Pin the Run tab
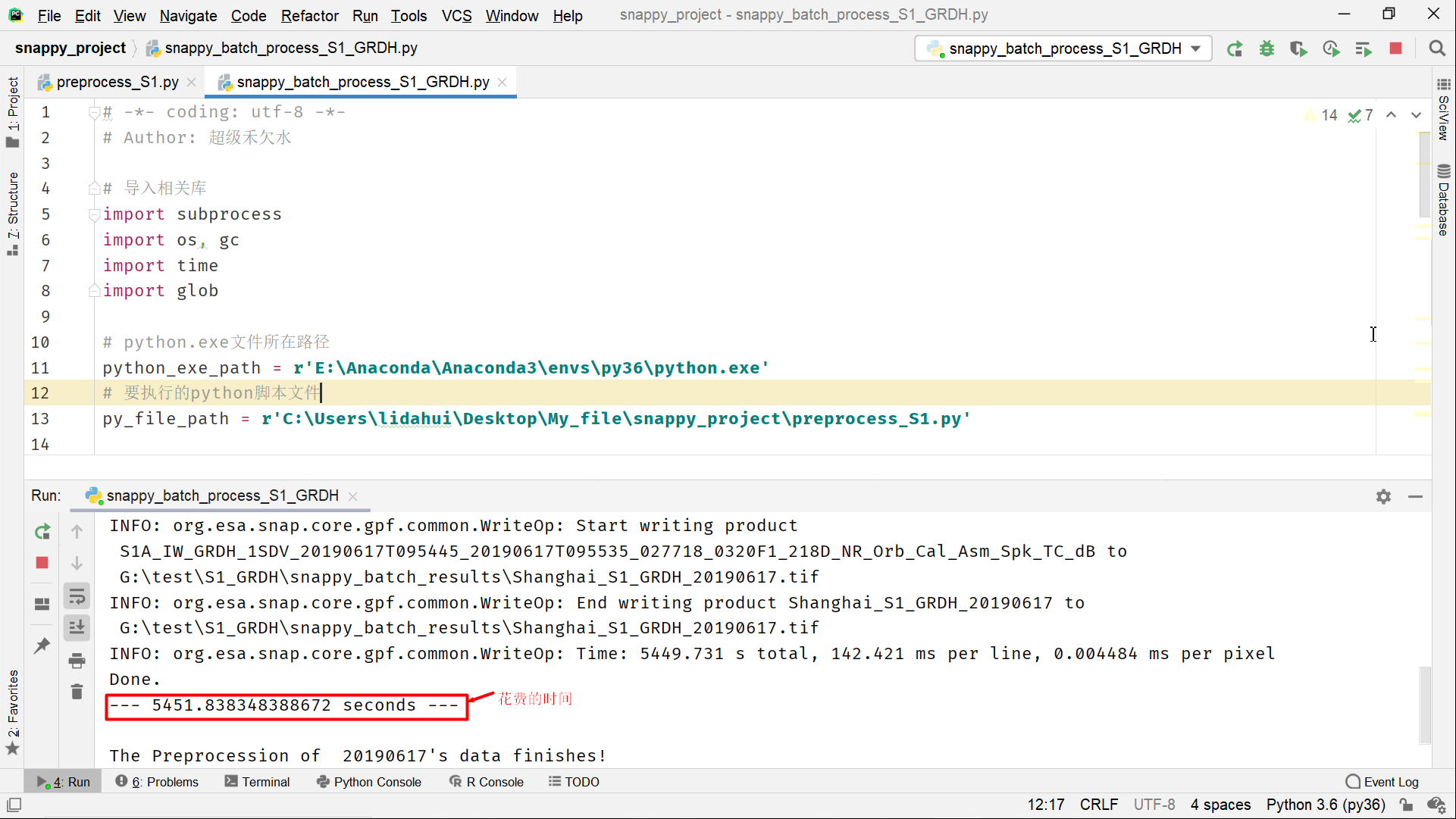The height and width of the screenshot is (819, 1456). [x=42, y=646]
